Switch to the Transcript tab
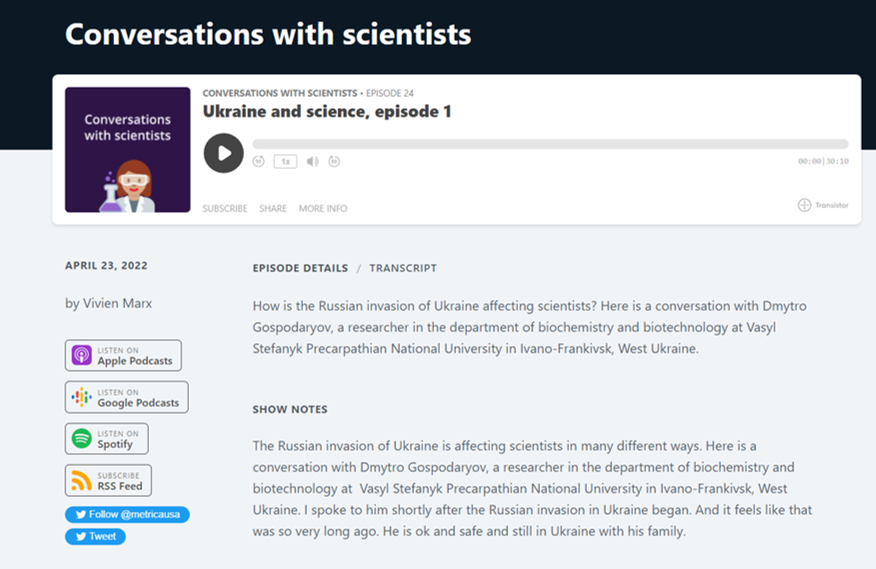 pyautogui.click(x=402, y=268)
